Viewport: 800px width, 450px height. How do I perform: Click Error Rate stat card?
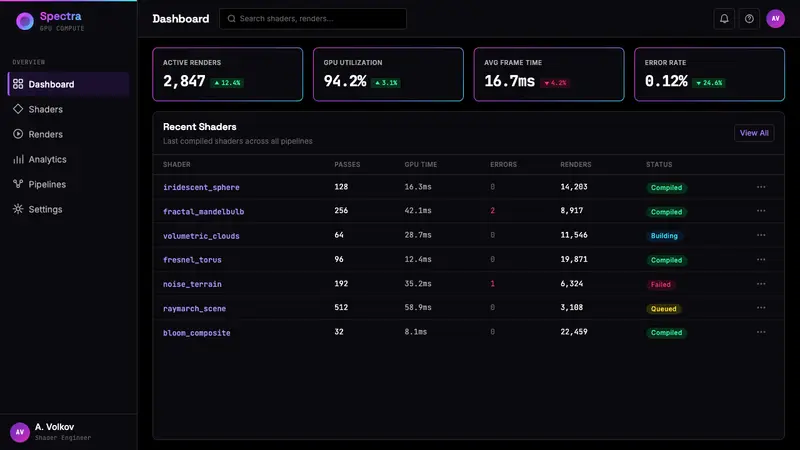tap(709, 74)
